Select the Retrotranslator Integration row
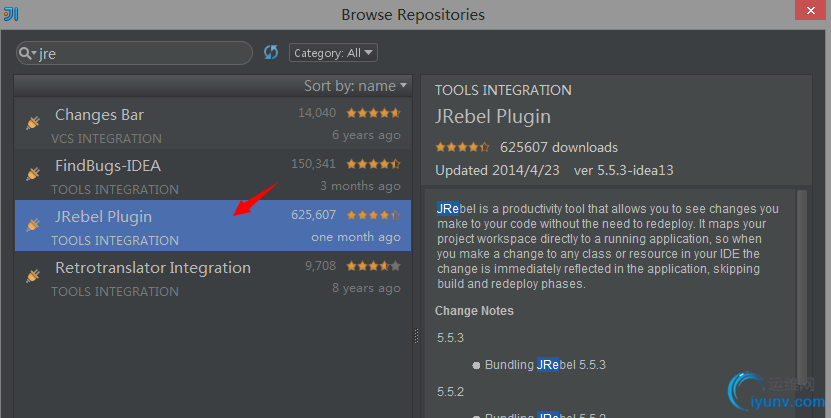 [x=213, y=277]
